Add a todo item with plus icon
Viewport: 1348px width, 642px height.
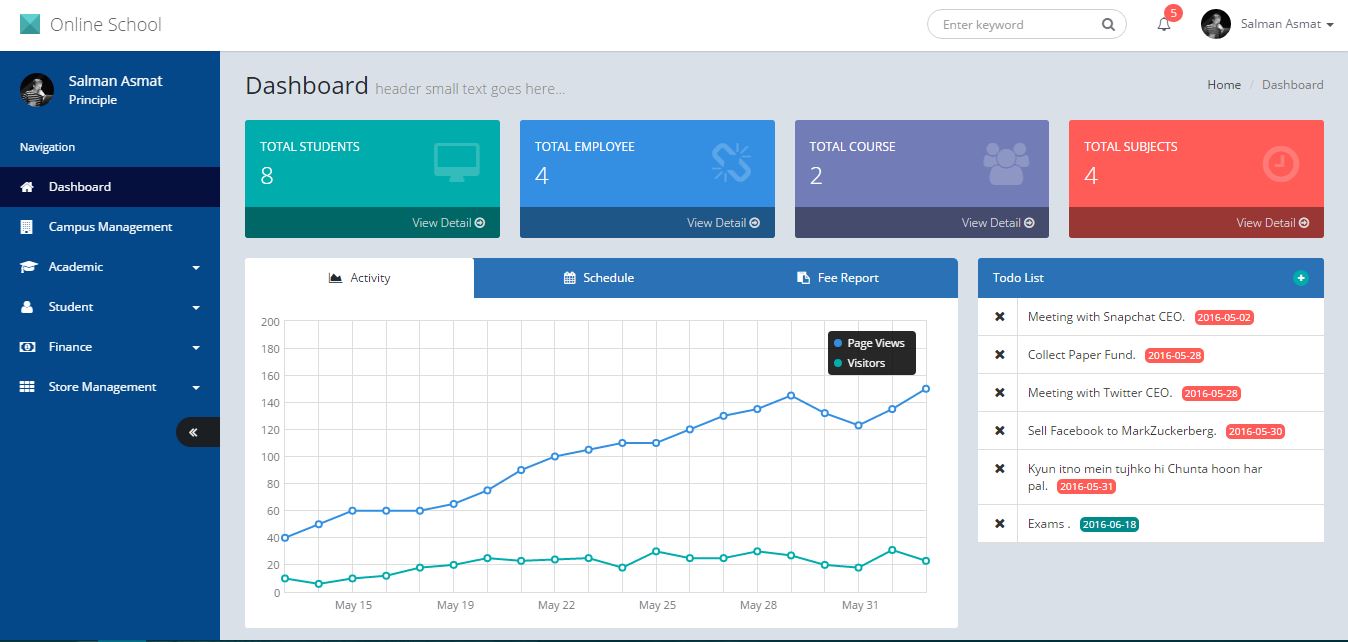pyautogui.click(x=1300, y=278)
